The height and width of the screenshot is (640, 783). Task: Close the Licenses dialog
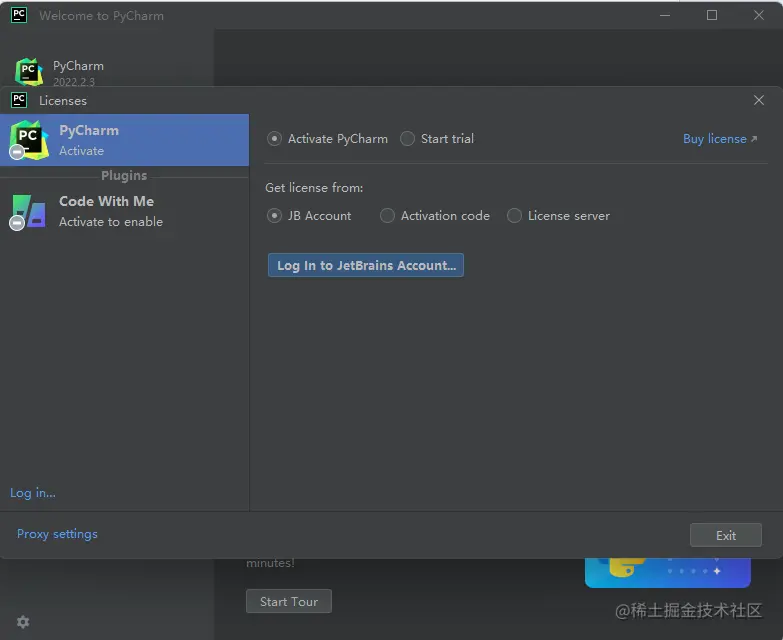[x=759, y=100]
